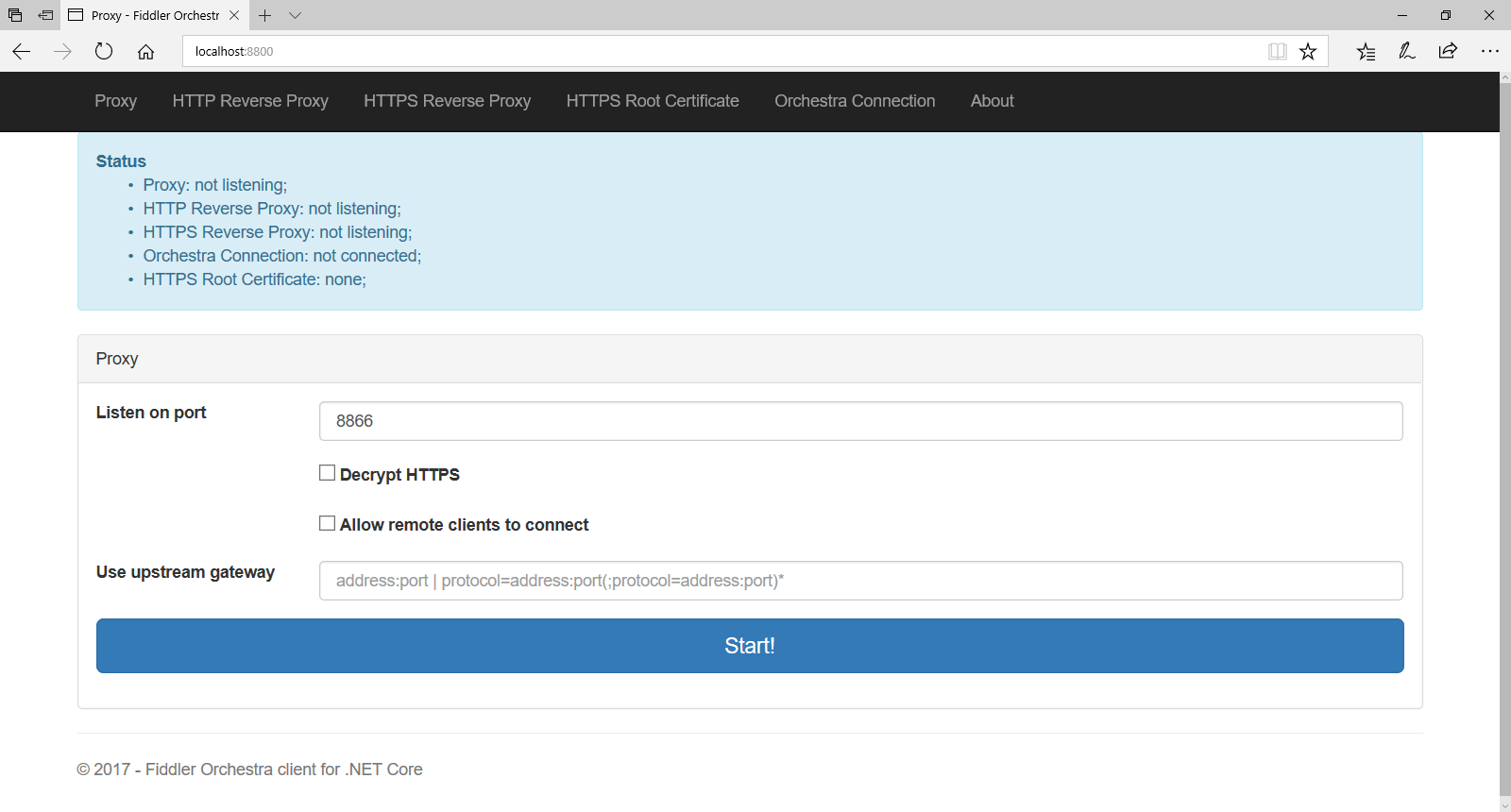Open a new tab with plus button
This screenshot has width=1511, height=812.
(265, 15)
